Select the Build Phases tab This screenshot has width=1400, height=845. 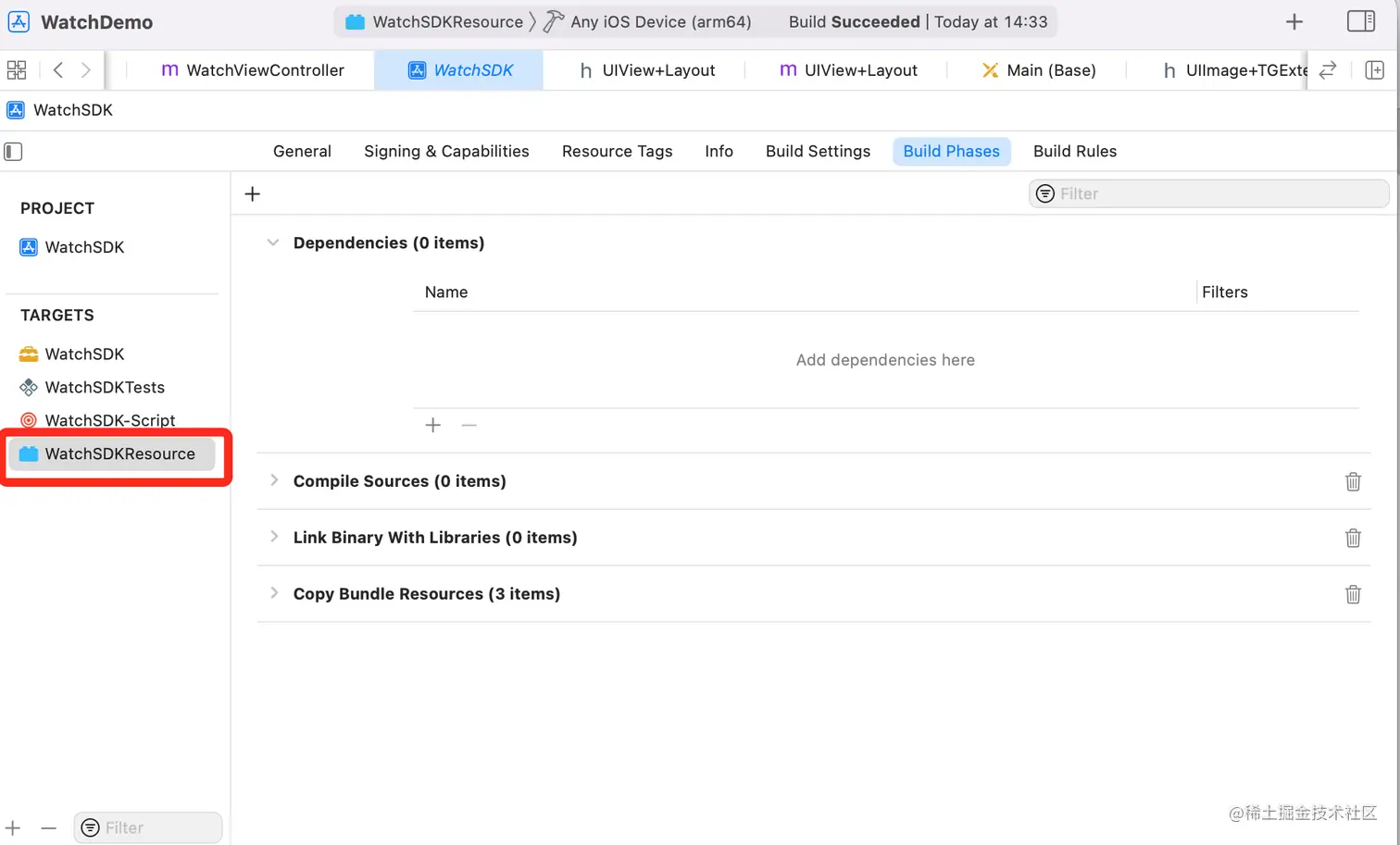951,152
